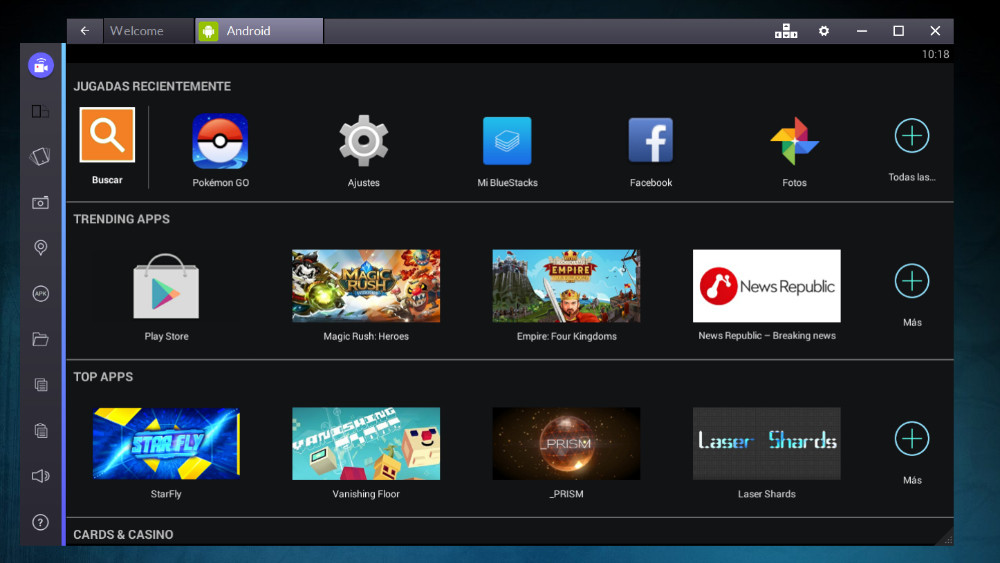Switch to the Welcome tab
1000x563 pixels.
pos(148,31)
